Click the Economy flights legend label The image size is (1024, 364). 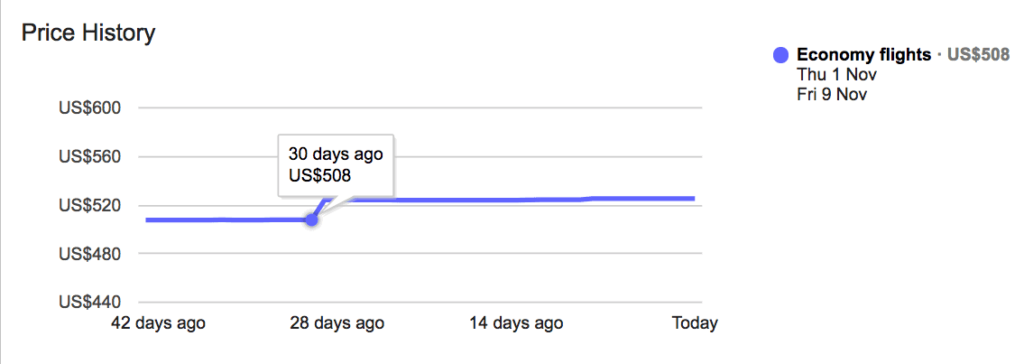pyautogui.click(x=864, y=55)
